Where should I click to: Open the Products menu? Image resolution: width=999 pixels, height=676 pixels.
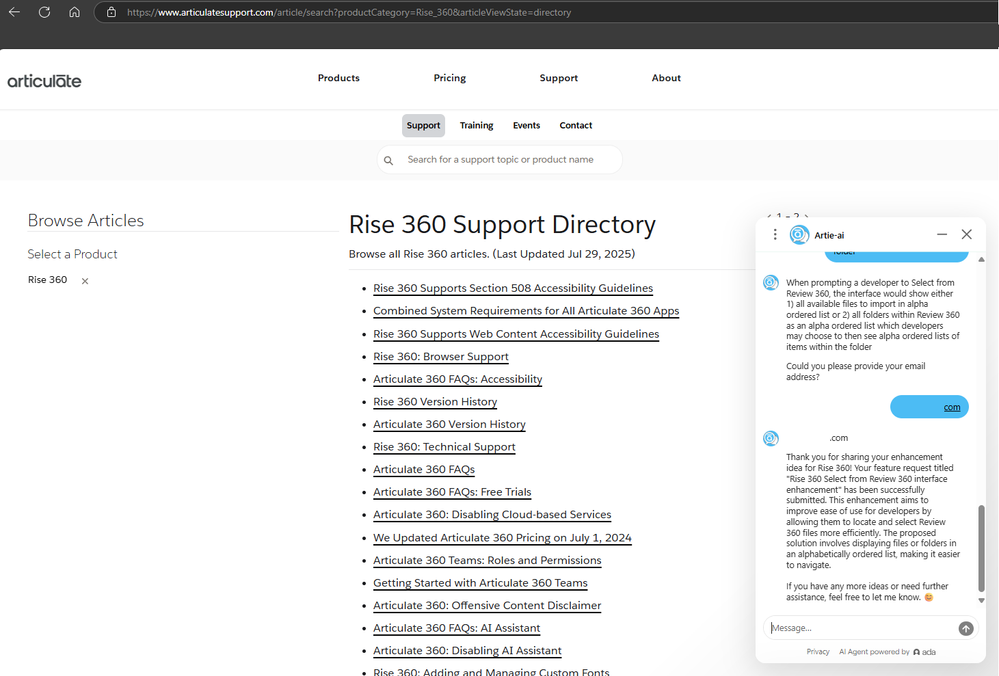tap(338, 78)
